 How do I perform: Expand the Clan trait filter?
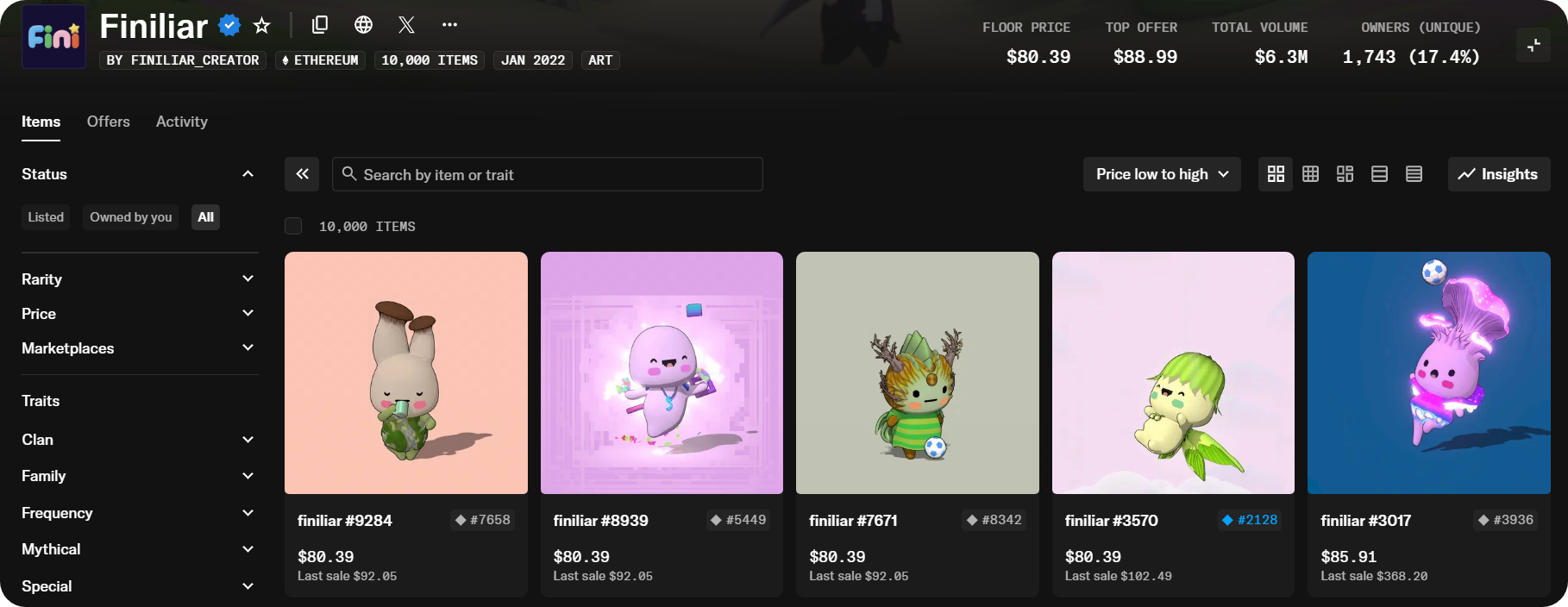click(138, 440)
